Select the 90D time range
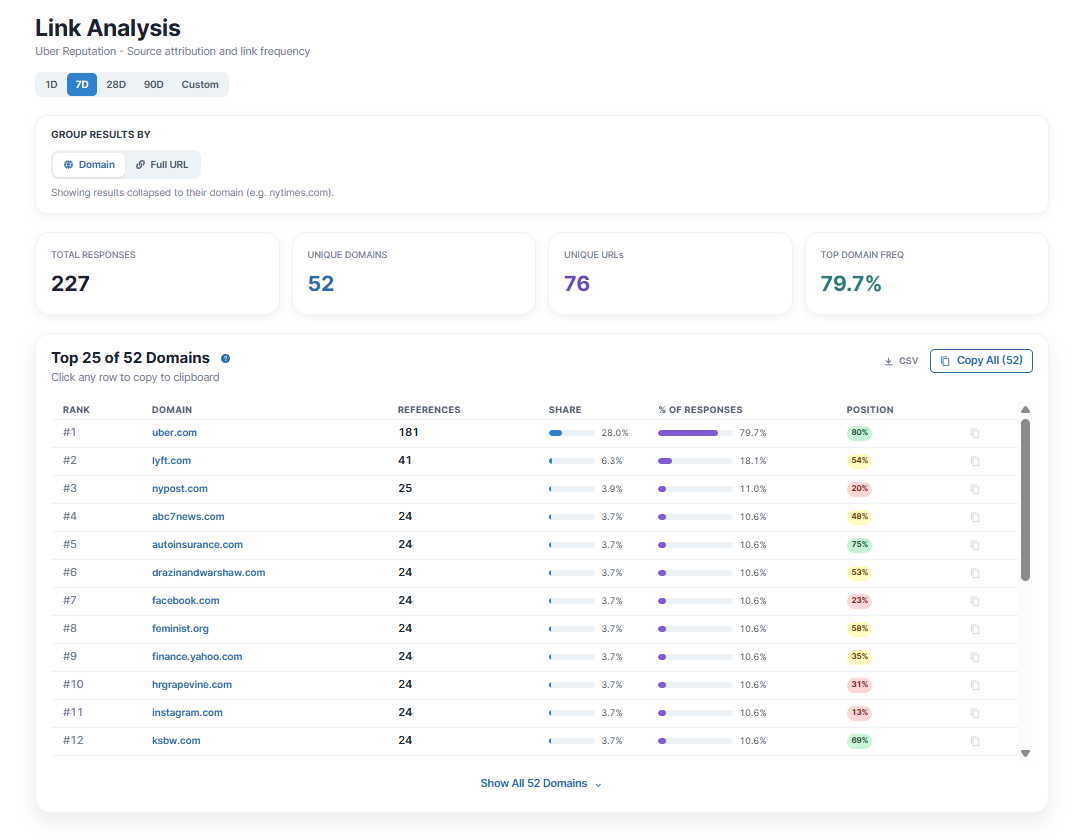This screenshot has height=839, width=1075. [x=154, y=84]
